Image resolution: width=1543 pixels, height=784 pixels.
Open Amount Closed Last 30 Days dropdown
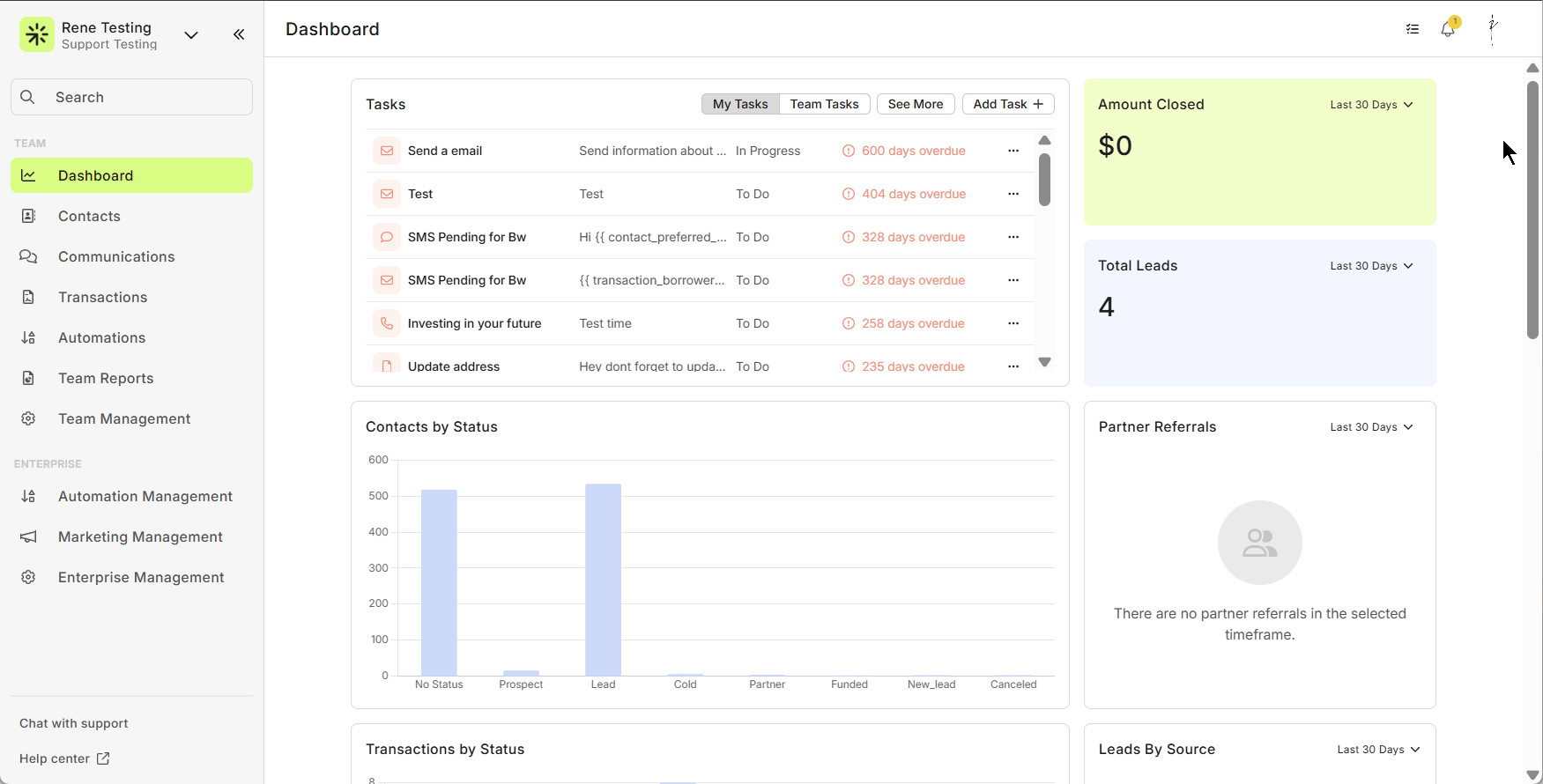coord(1371,105)
